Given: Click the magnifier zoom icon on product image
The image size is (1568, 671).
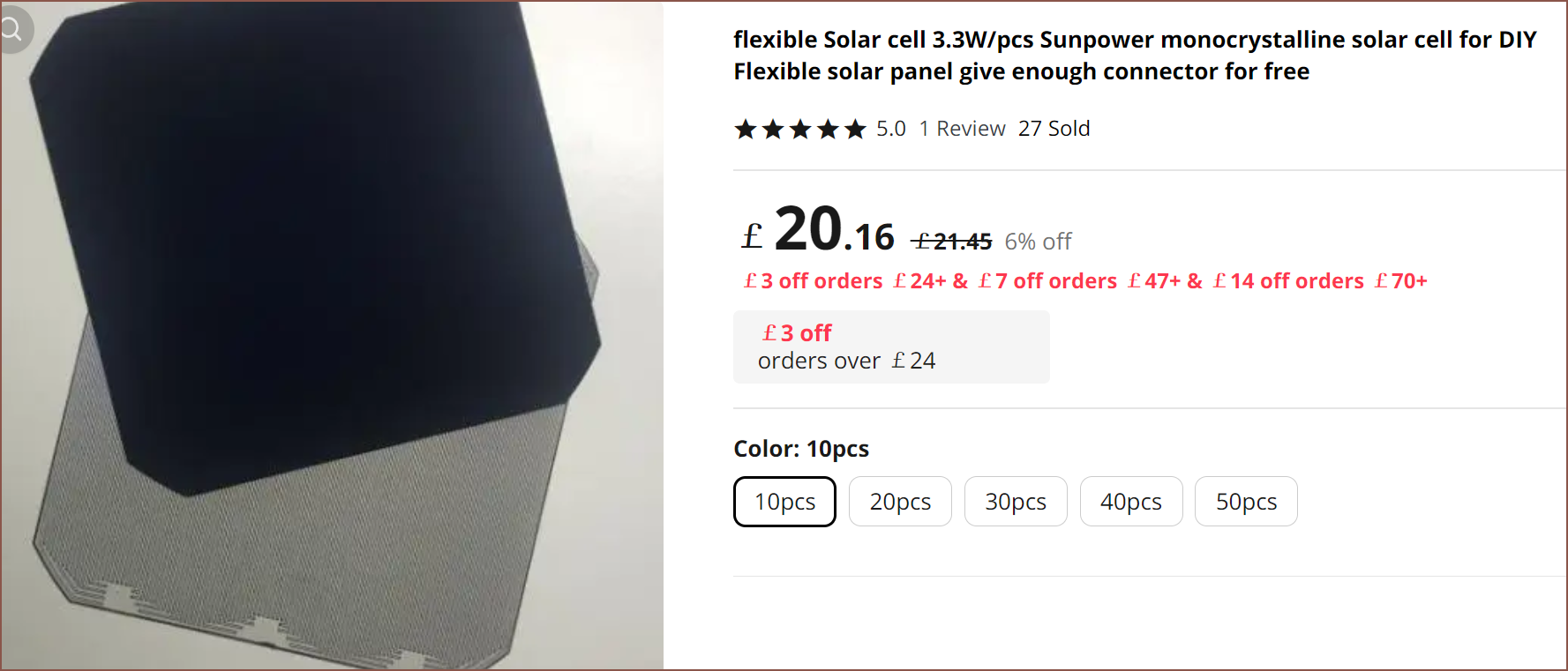Looking at the screenshot, I should click(x=12, y=29).
